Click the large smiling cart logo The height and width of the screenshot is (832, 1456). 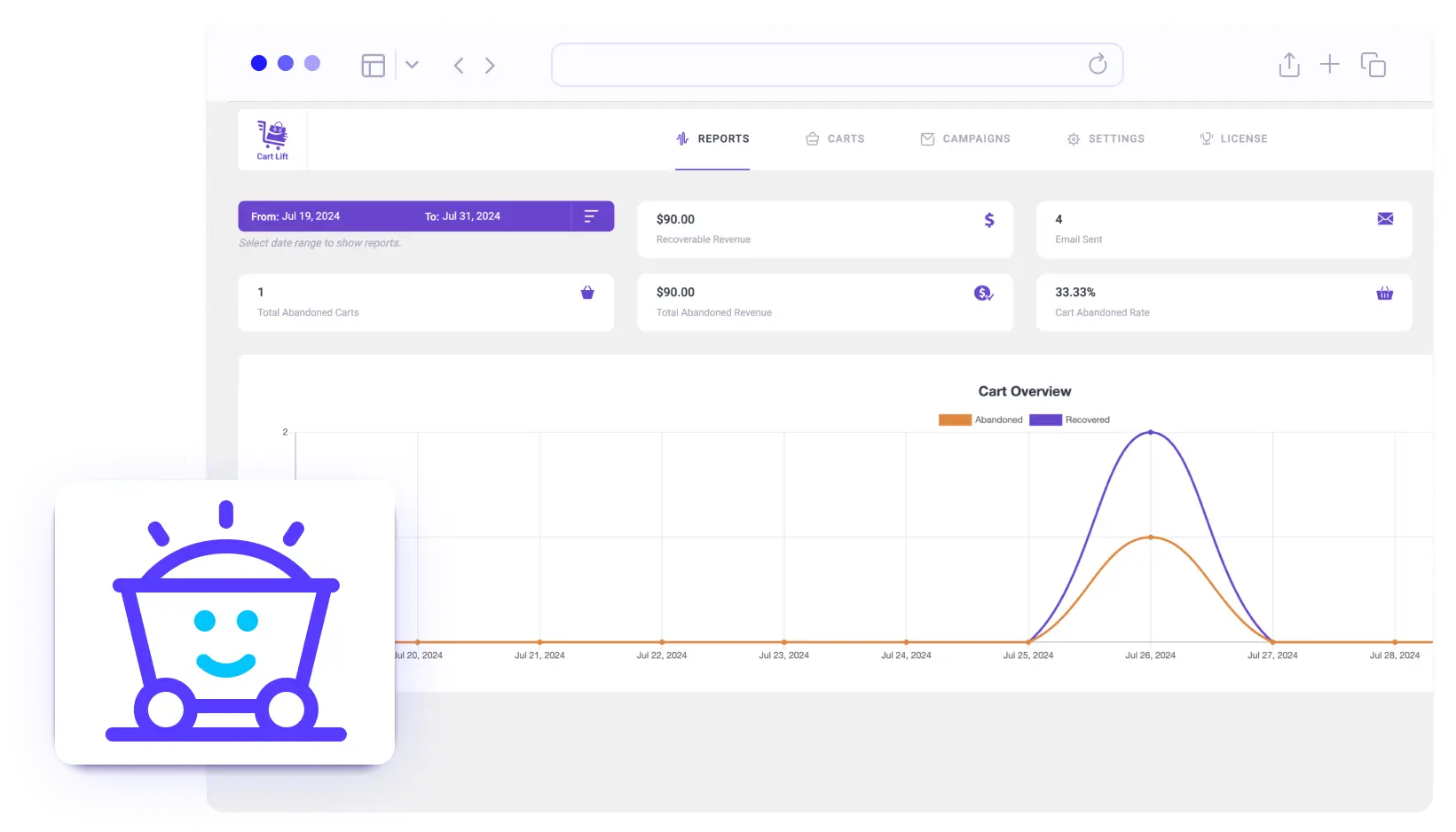point(225,622)
